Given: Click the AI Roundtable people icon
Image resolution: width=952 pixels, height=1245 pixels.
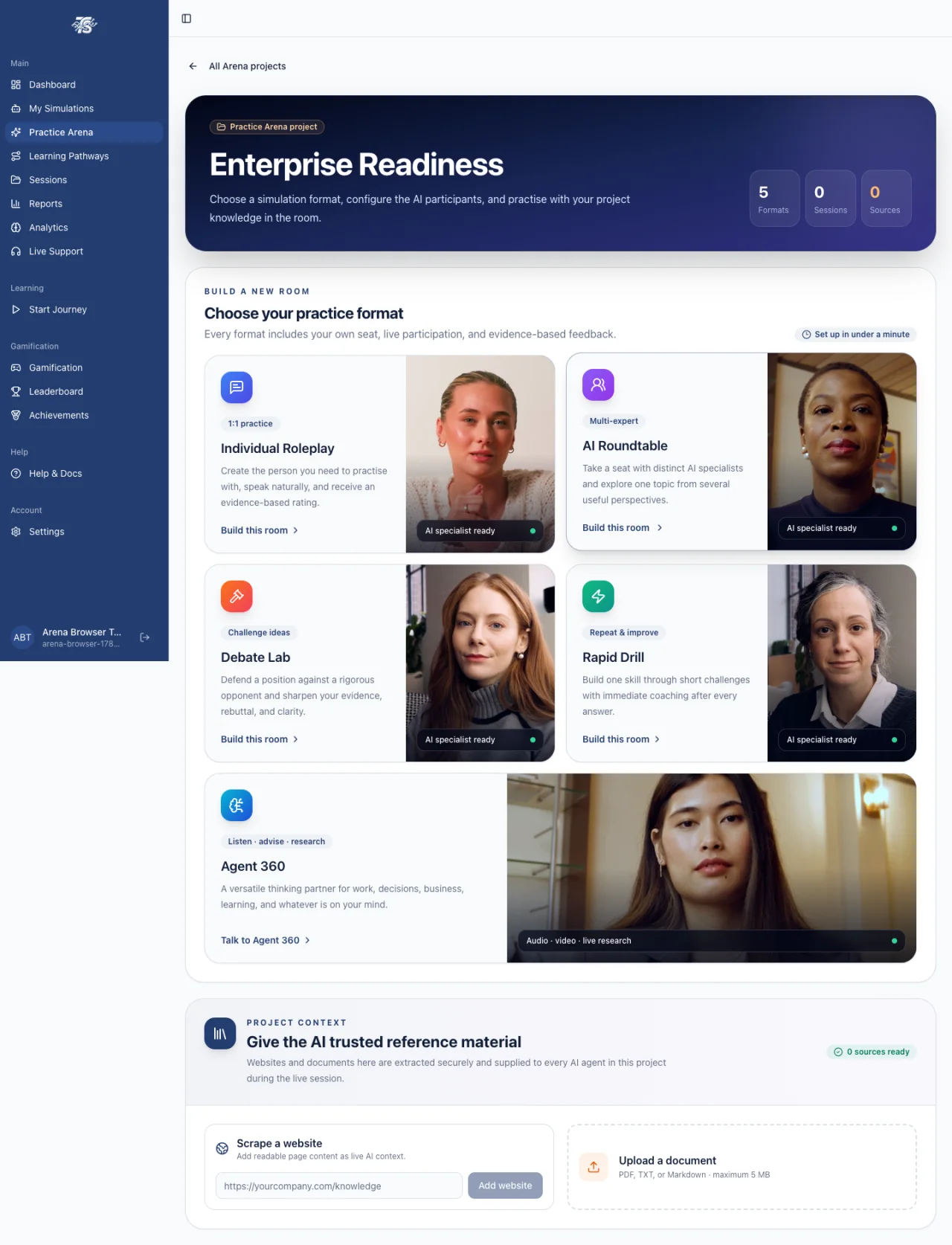Looking at the screenshot, I should [x=598, y=385].
